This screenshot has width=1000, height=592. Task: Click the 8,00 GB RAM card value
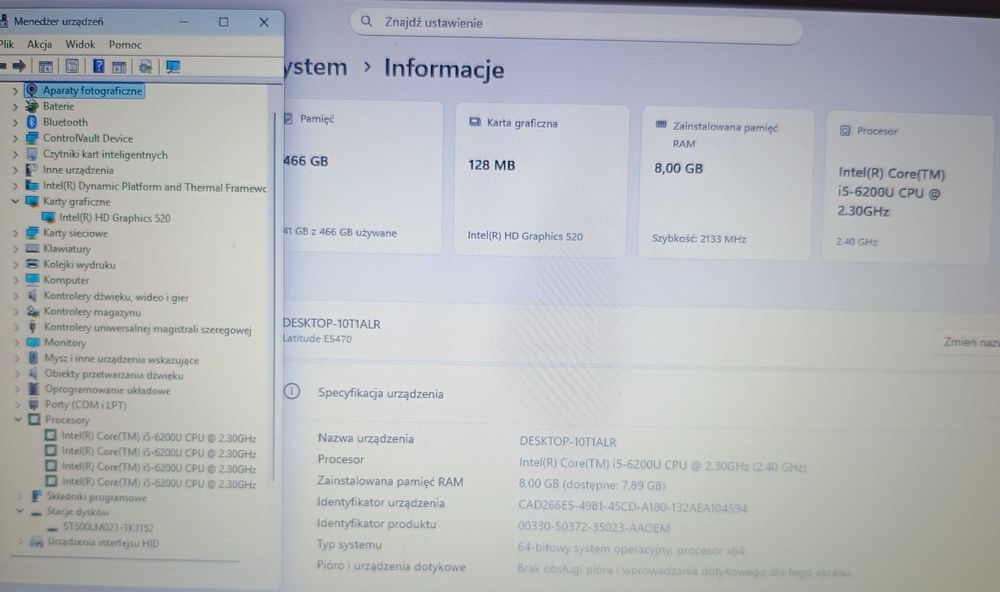click(x=679, y=168)
